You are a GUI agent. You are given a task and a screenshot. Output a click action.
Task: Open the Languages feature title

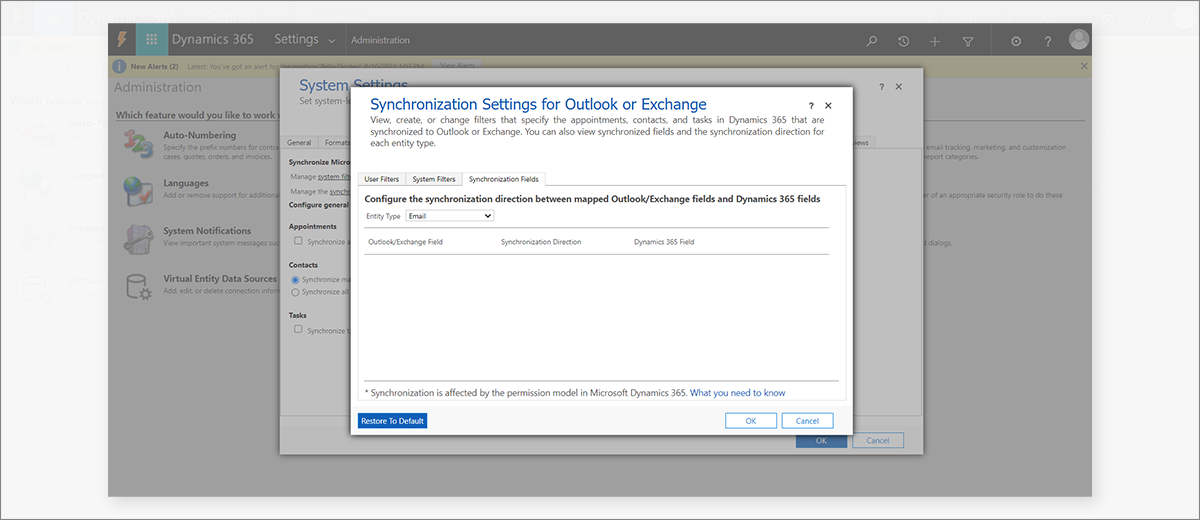pos(186,183)
